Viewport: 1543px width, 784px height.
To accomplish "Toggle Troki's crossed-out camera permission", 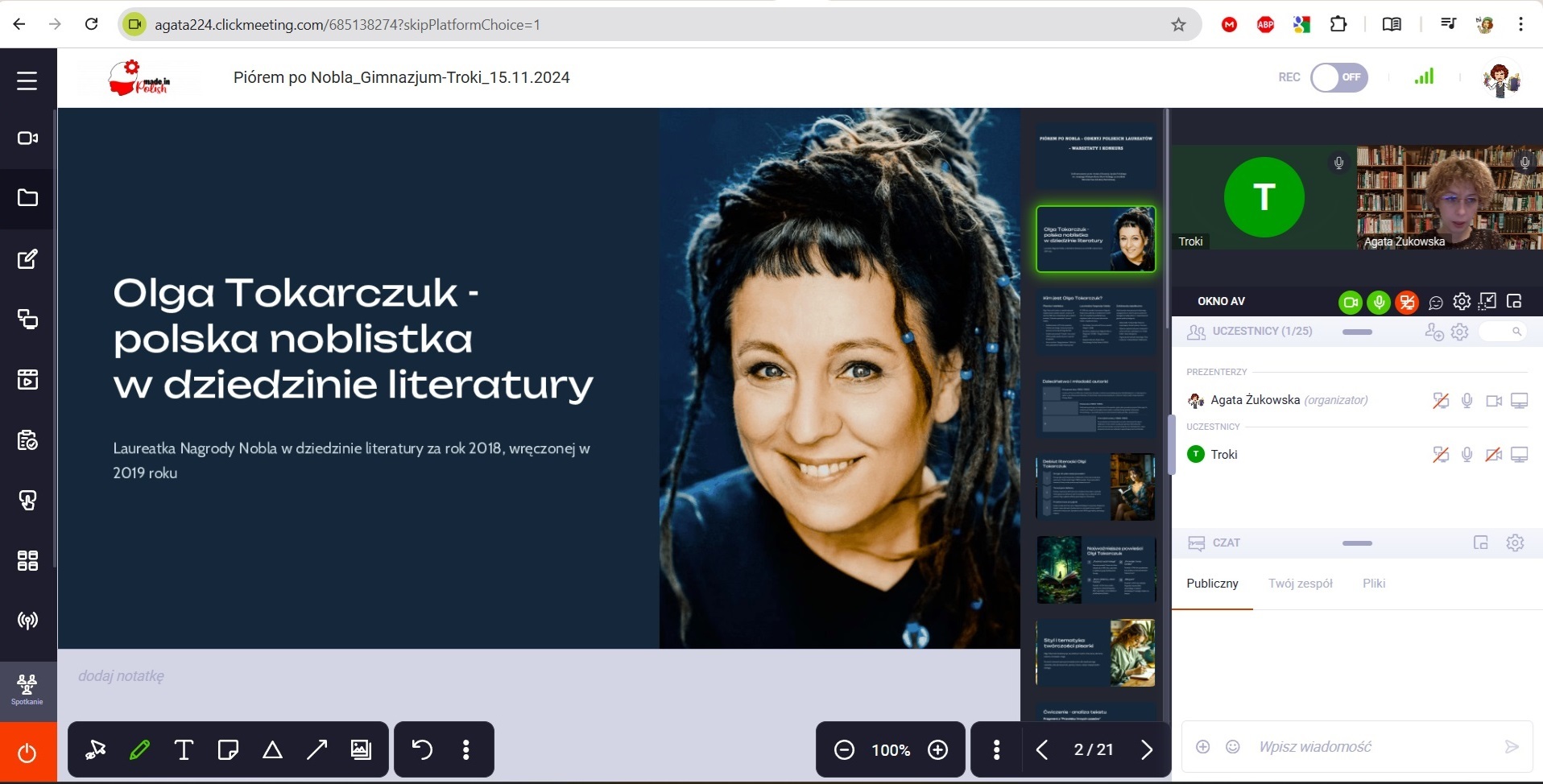I will 1494,455.
